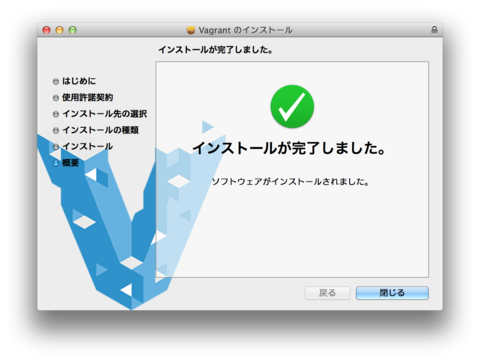The height and width of the screenshot is (362, 480).
Task: Select the 使用許諾契約 step bullet
Action: [x=56, y=98]
